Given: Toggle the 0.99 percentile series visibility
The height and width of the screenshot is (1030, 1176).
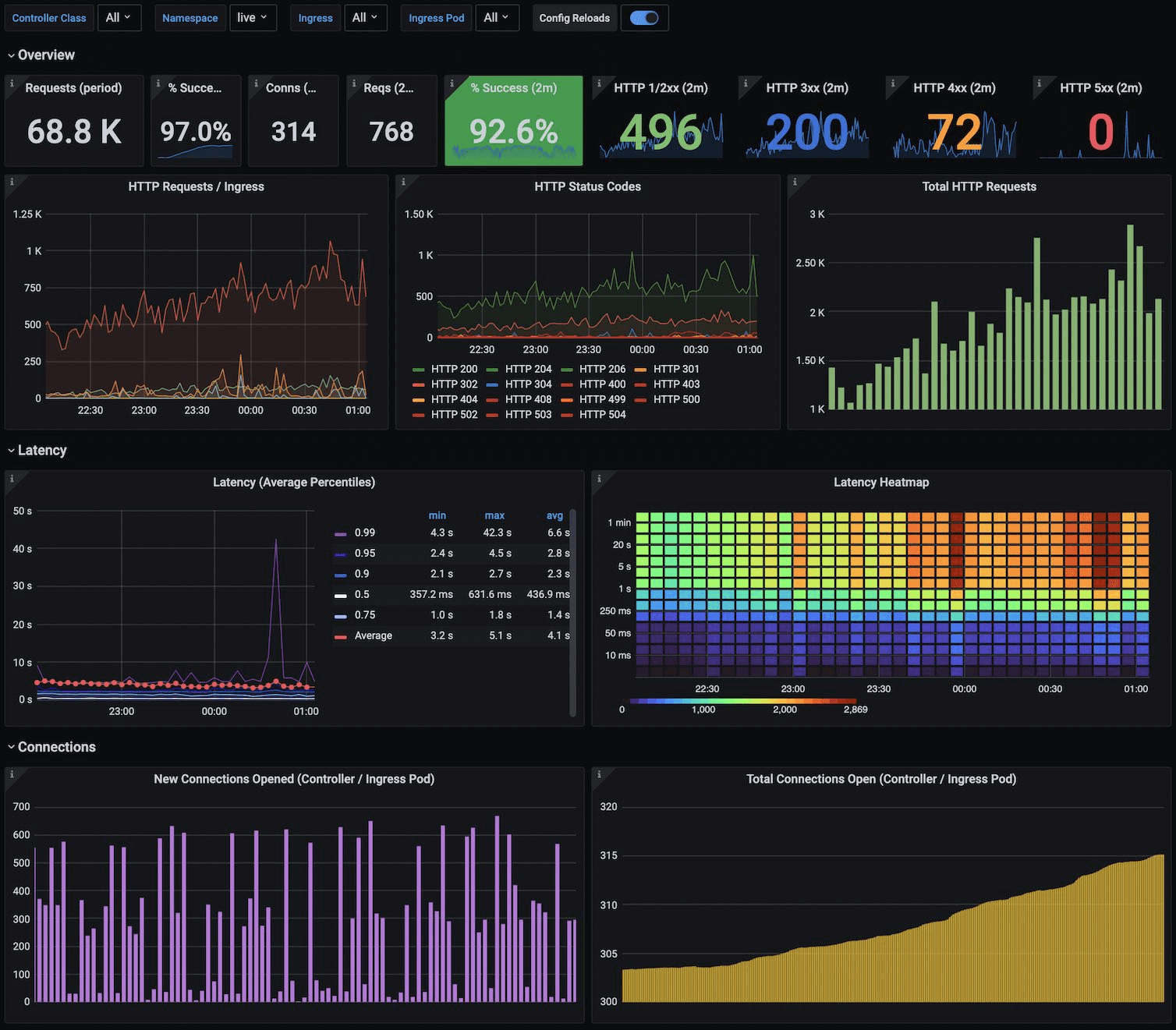Looking at the screenshot, I should tap(363, 532).
